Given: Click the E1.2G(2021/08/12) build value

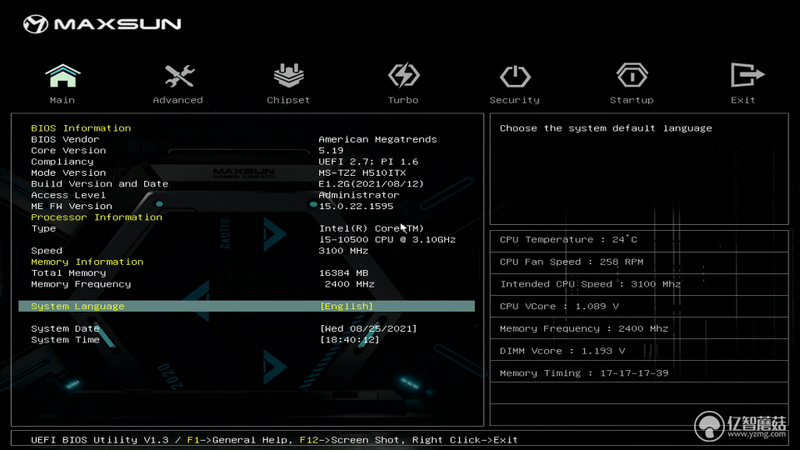Looking at the screenshot, I should pyautogui.click(x=371, y=184).
